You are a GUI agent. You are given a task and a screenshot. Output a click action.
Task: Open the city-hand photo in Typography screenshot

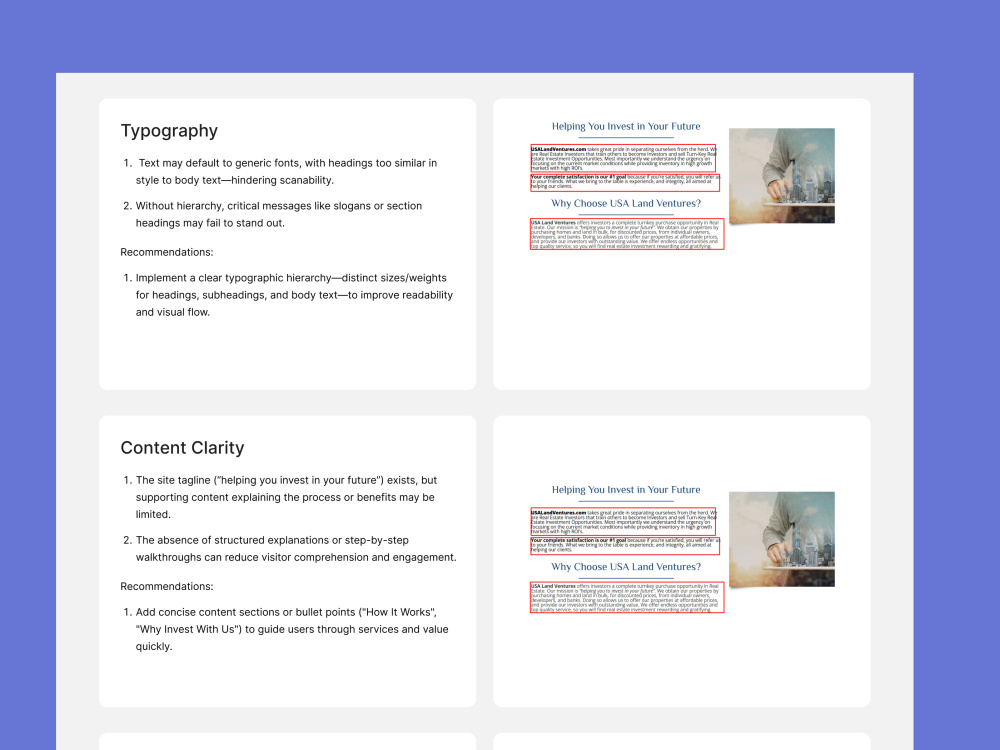click(782, 176)
